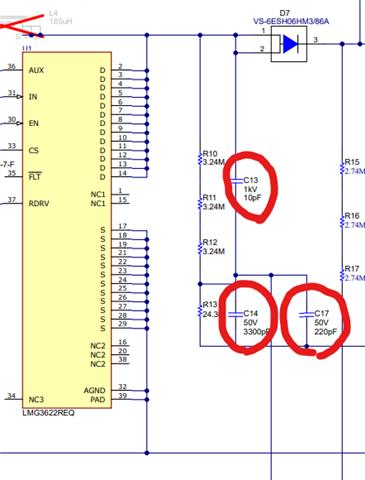Viewport: 365px width, 480px height.
Task: Click pin number 33 beside CS
Action: tap(12, 146)
